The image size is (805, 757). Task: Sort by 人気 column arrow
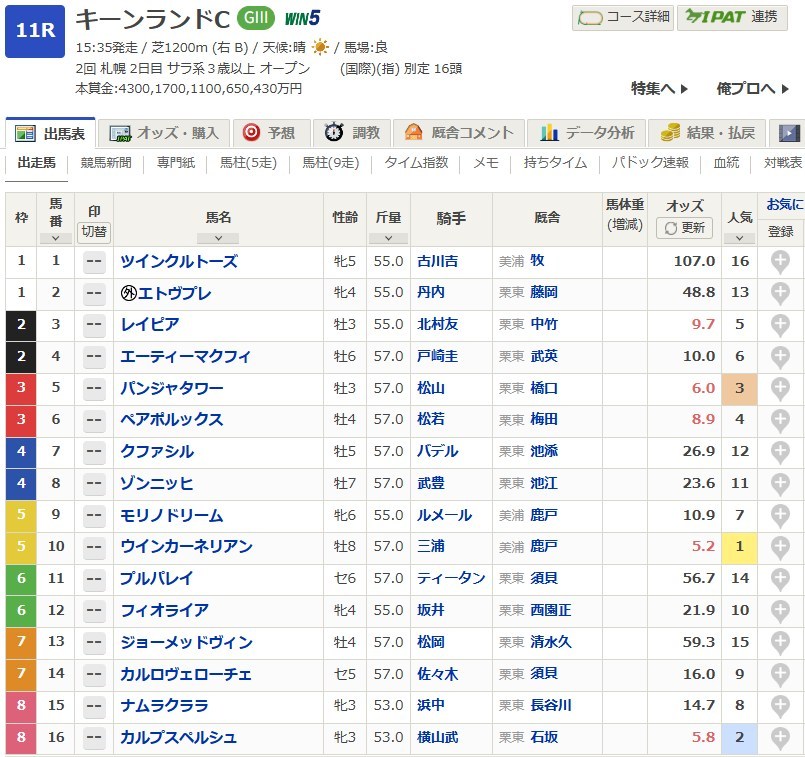[x=739, y=238]
